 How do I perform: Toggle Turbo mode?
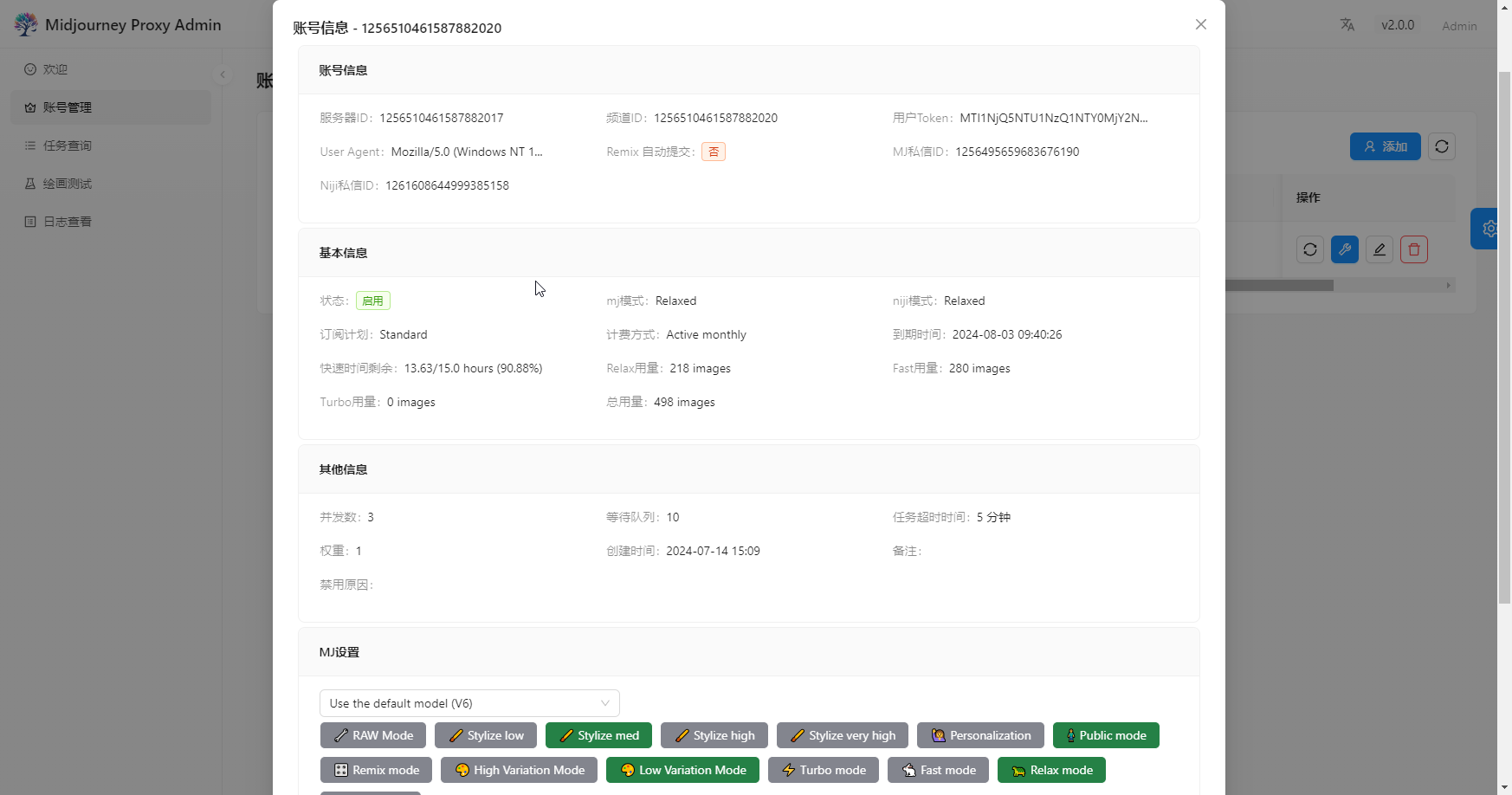[x=824, y=770]
